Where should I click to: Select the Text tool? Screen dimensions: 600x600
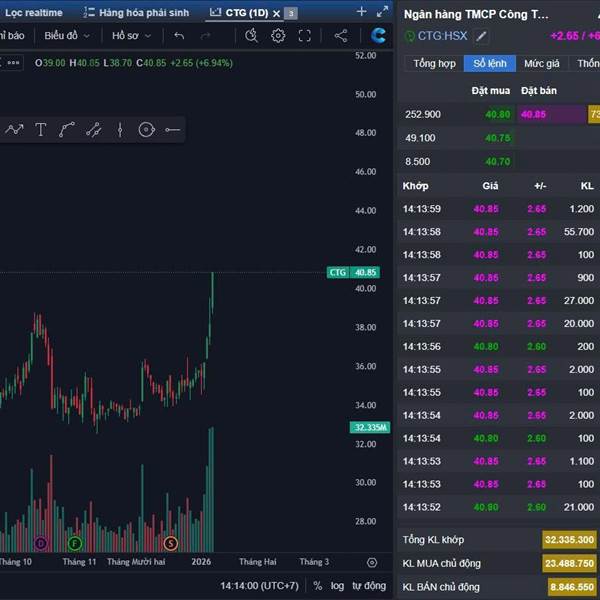(41, 130)
